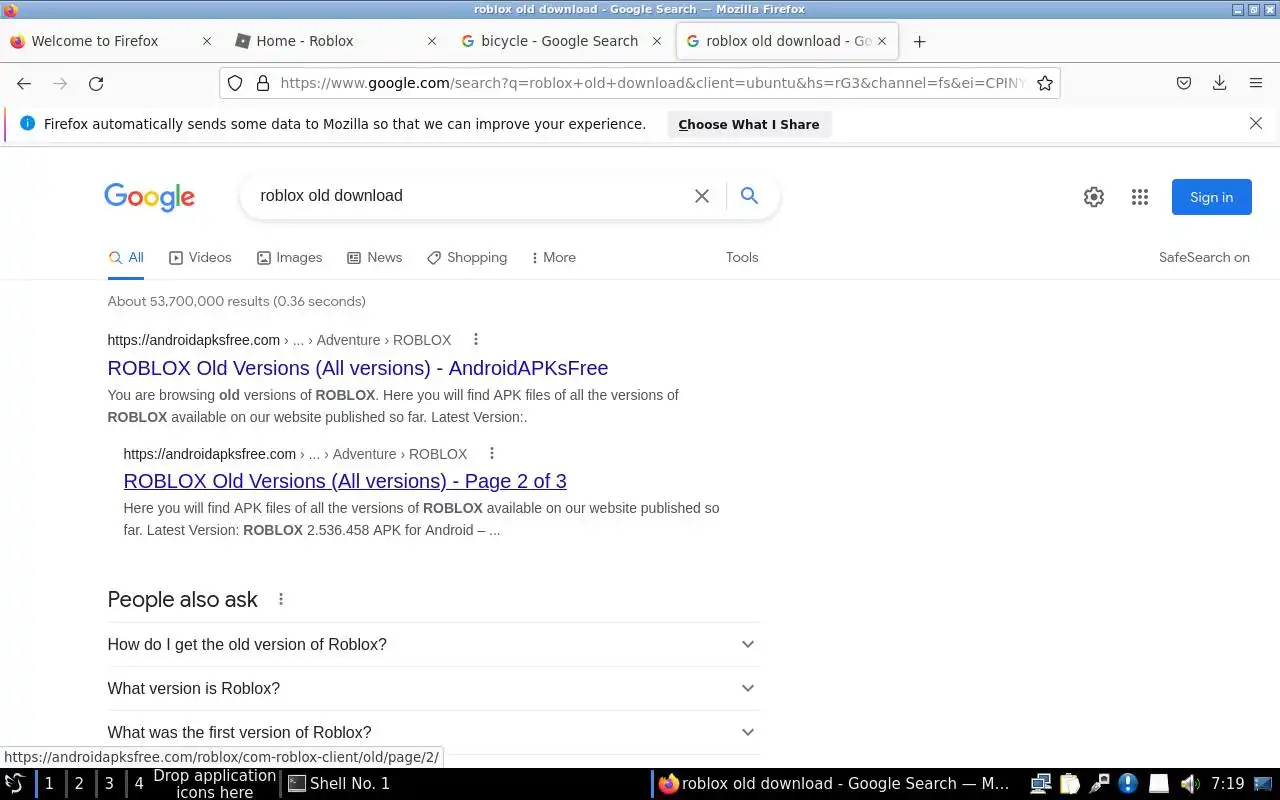This screenshot has width=1280, height=800.
Task: Open the More search categories menu
Action: pyautogui.click(x=554, y=258)
